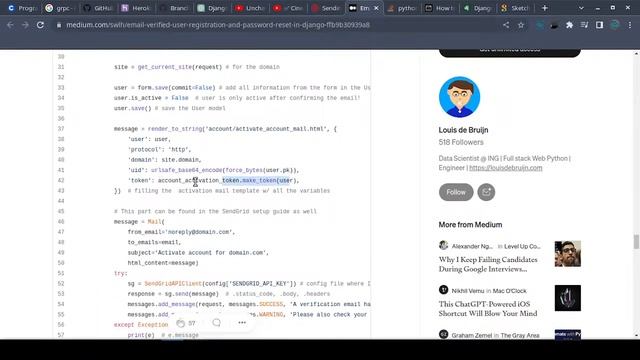
Task: Click 'SendGridAPIClient' on line 52
Action: coord(173,283)
